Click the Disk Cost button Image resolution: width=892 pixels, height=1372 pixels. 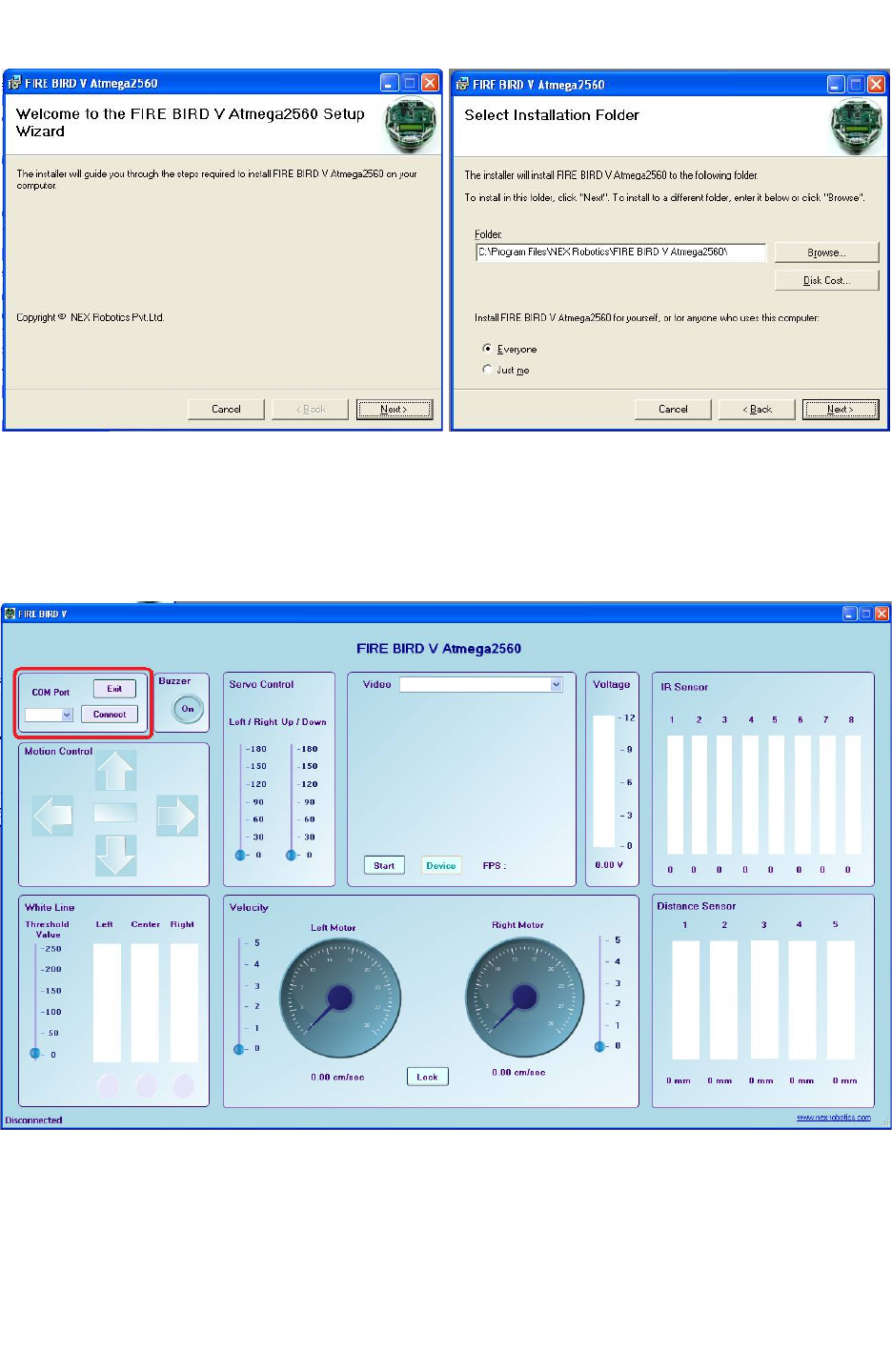[826, 280]
